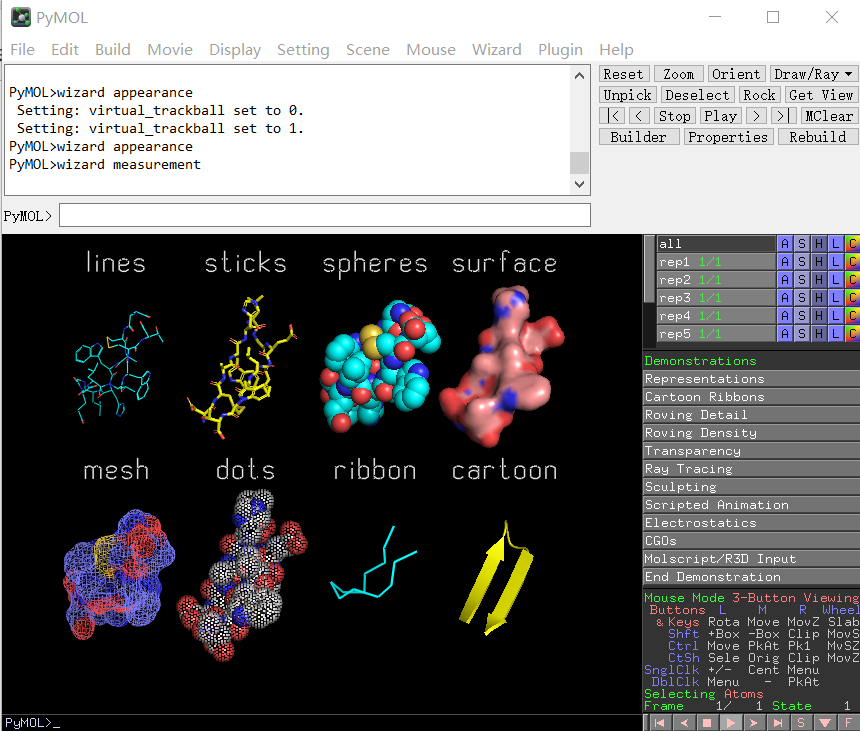
Task: Click the PyMOL command input field
Action: pos(325,215)
